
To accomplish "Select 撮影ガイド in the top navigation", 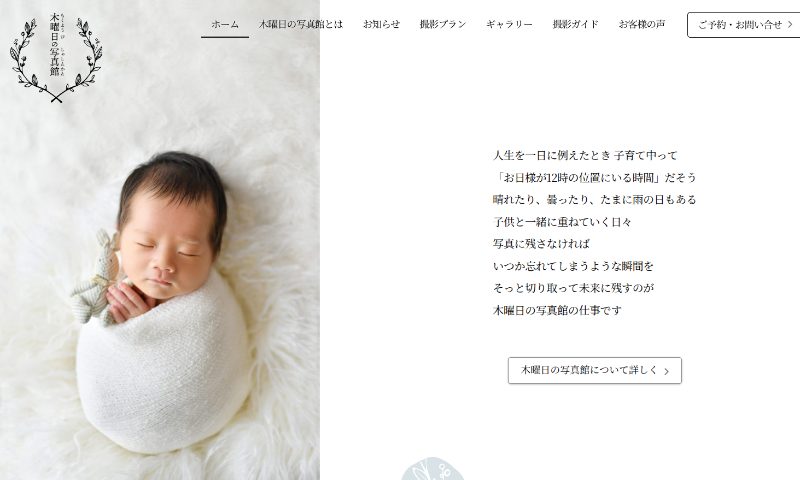I will pos(575,24).
